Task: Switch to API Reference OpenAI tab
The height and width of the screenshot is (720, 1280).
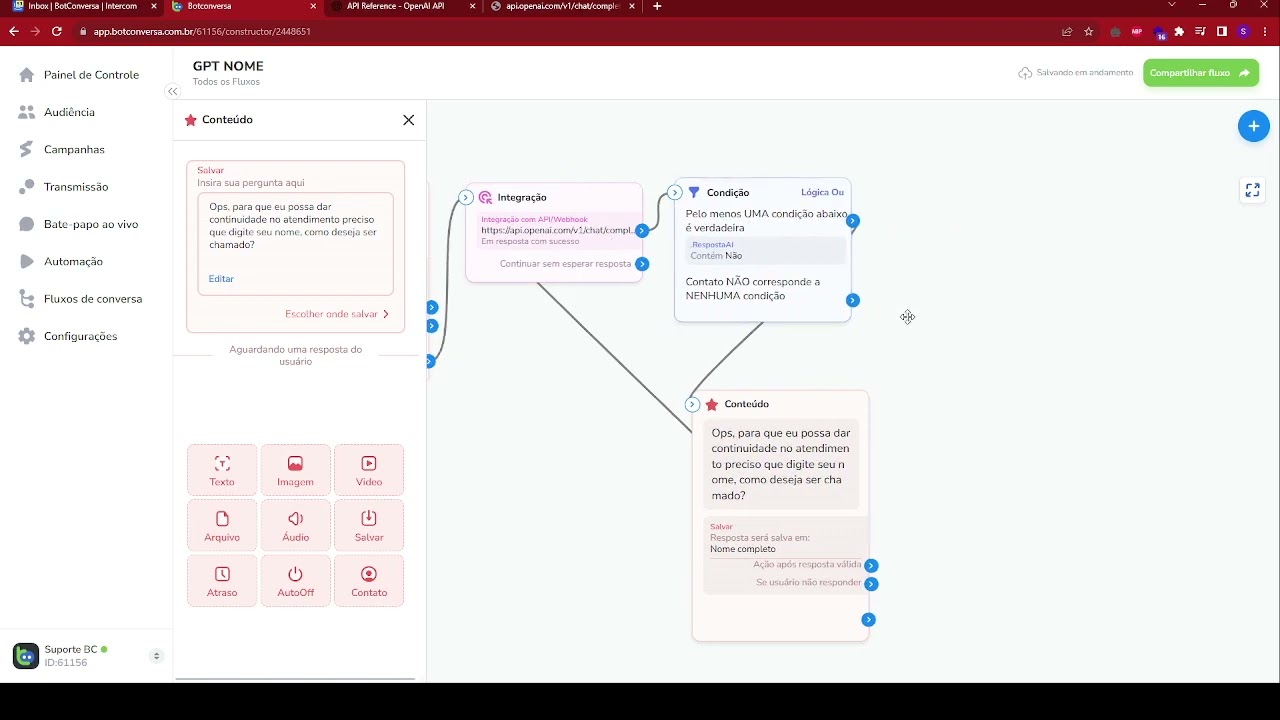Action: tap(395, 6)
